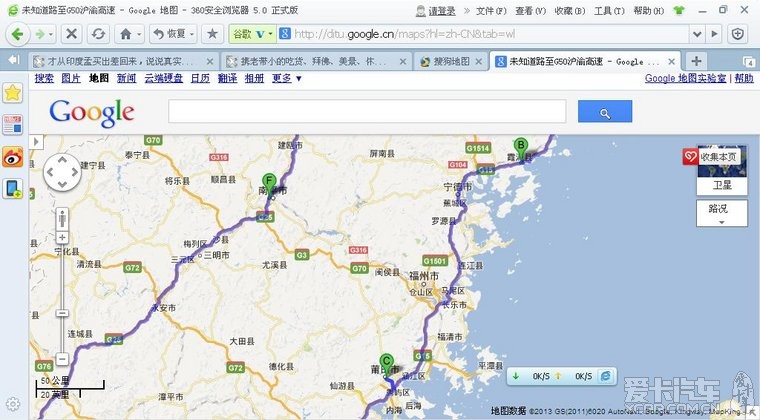Open a new tab with plus button
The width and height of the screenshot is (760, 420).
click(x=696, y=61)
